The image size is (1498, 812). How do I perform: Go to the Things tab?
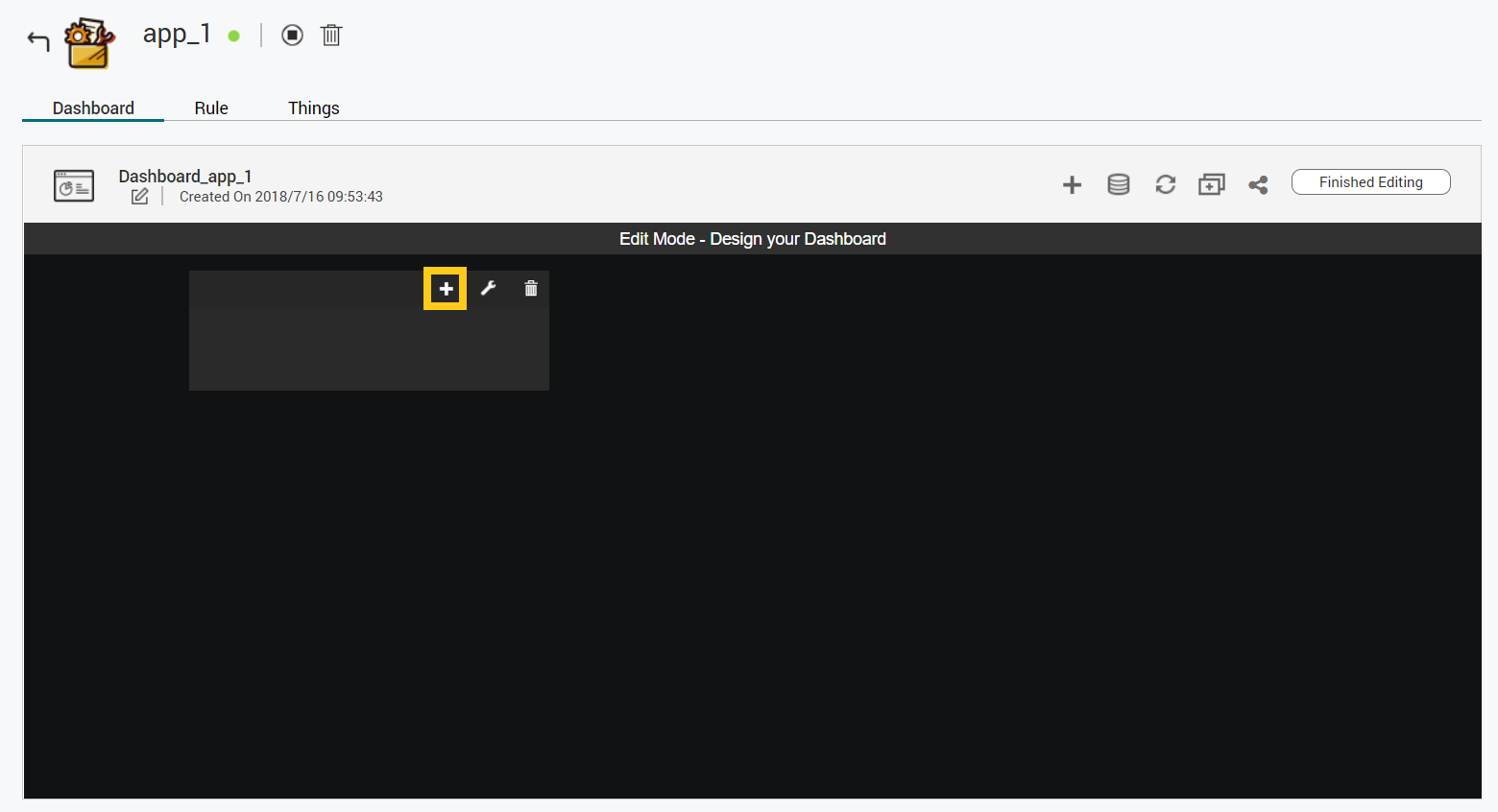pyautogui.click(x=313, y=108)
